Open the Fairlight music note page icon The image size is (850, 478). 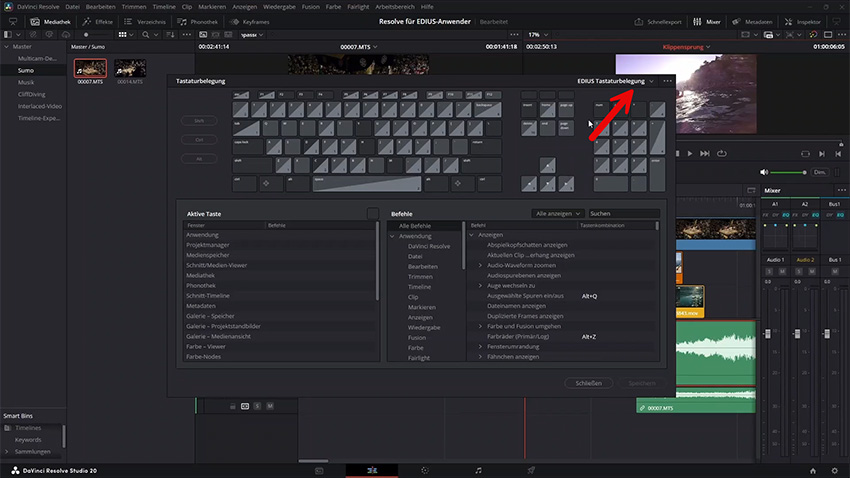(478, 470)
